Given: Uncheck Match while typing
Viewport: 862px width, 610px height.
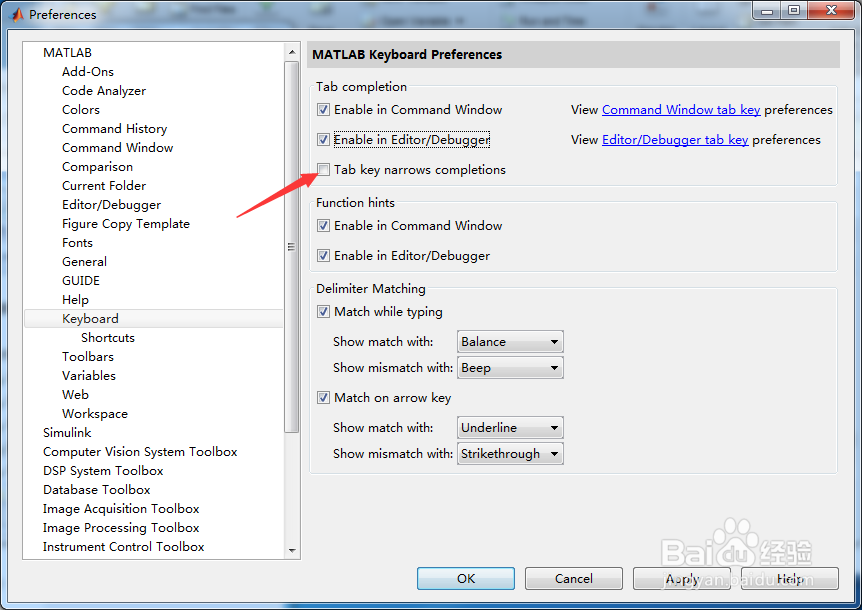Looking at the screenshot, I should (323, 312).
